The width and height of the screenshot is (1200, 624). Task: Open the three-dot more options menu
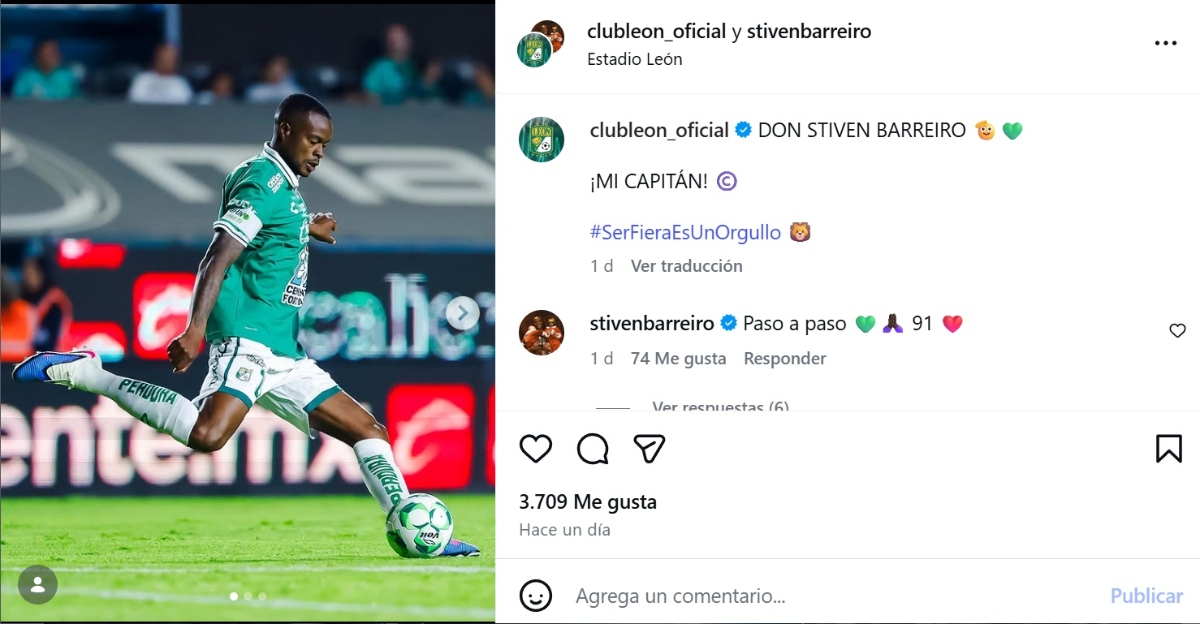[1166, 44]
